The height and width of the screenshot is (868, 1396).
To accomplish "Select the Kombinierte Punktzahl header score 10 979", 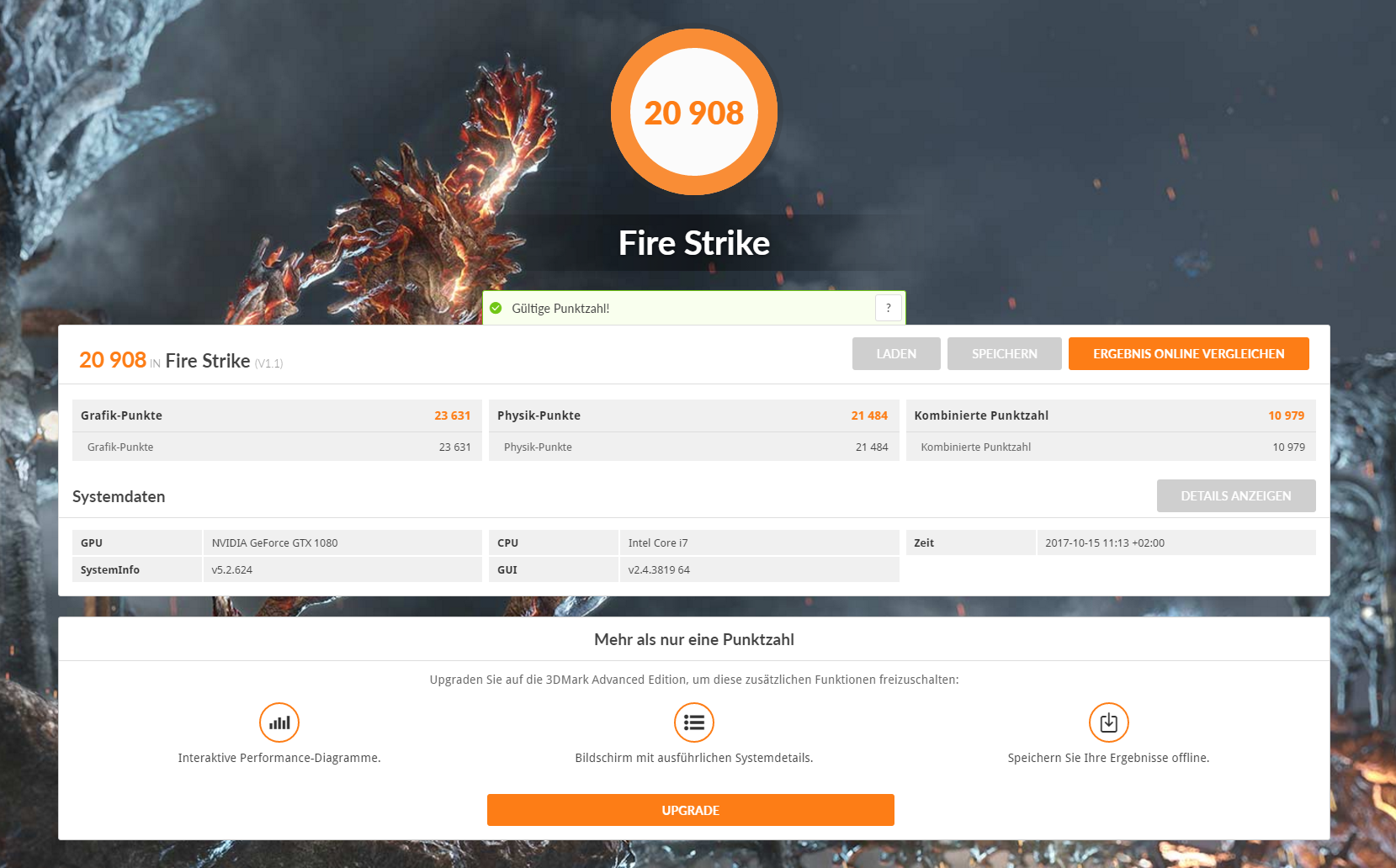I will point(1287,415).
